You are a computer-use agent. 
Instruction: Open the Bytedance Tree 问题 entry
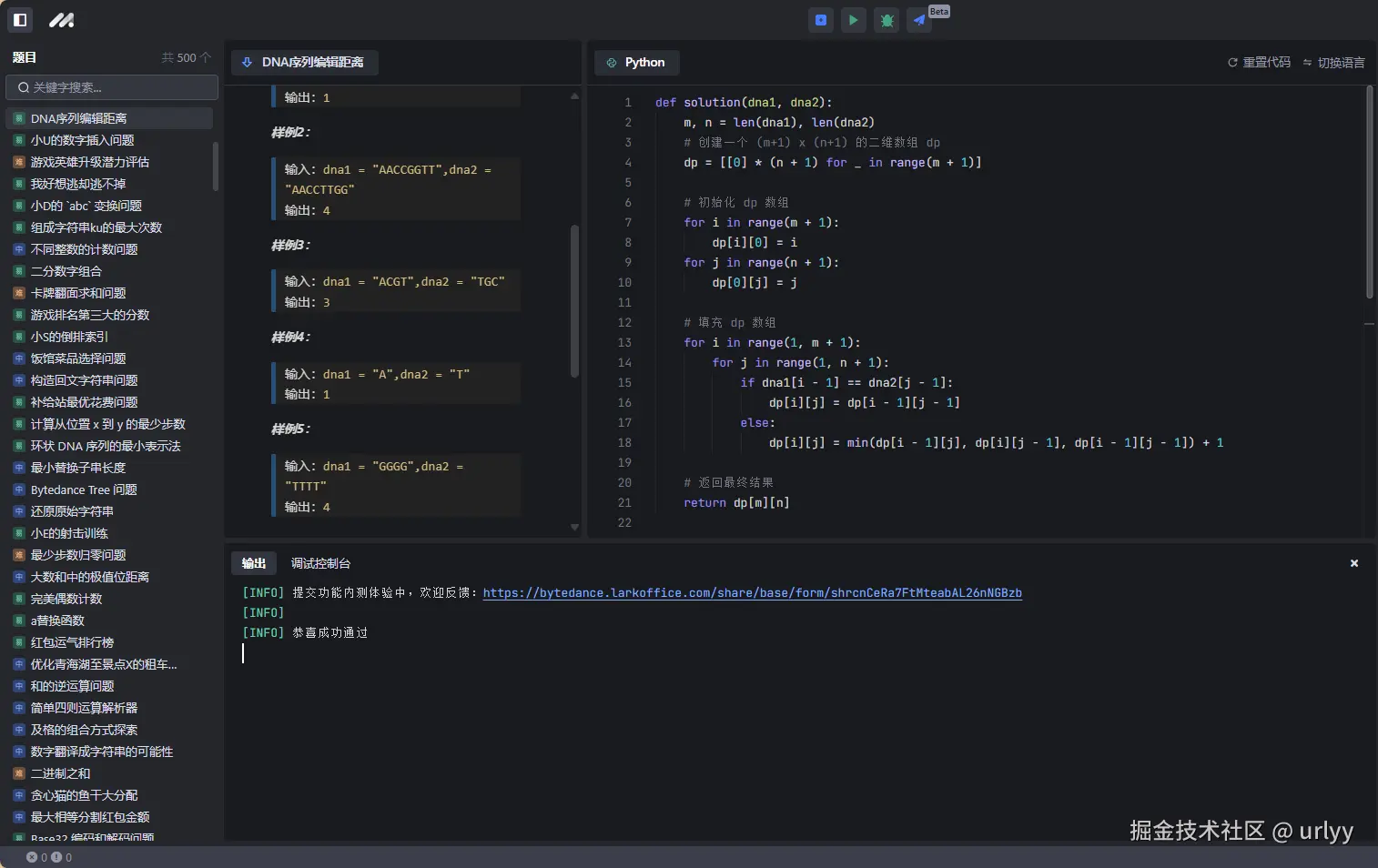pos(84,490)
